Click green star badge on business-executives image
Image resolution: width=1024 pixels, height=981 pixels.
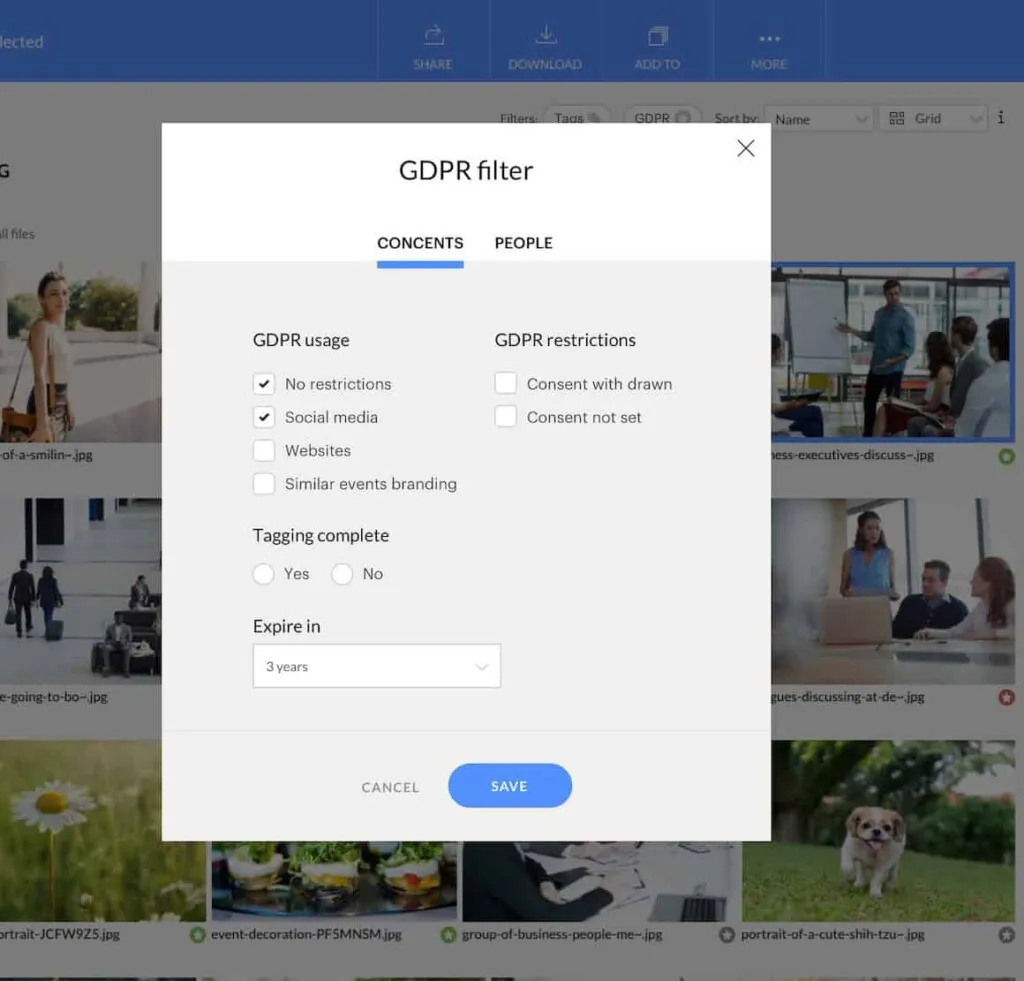coord(1006,457)
